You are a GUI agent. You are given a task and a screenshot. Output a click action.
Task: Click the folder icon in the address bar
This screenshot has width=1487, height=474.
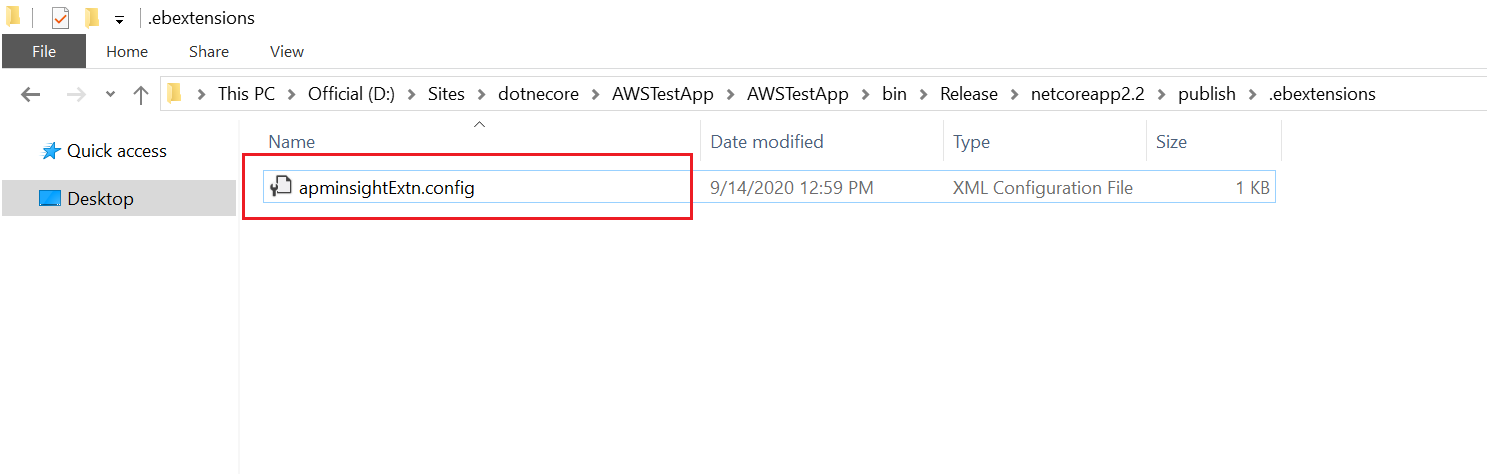tap(175, 94)
